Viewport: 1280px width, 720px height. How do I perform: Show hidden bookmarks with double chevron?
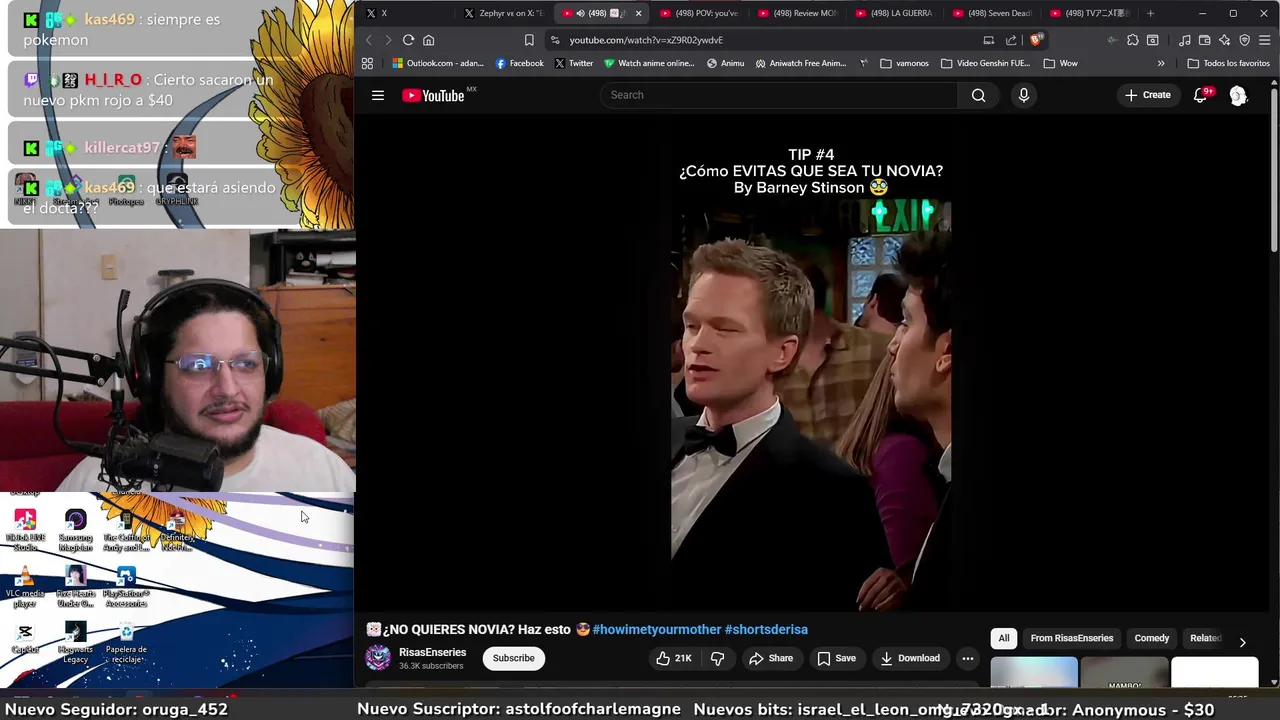1161,63
